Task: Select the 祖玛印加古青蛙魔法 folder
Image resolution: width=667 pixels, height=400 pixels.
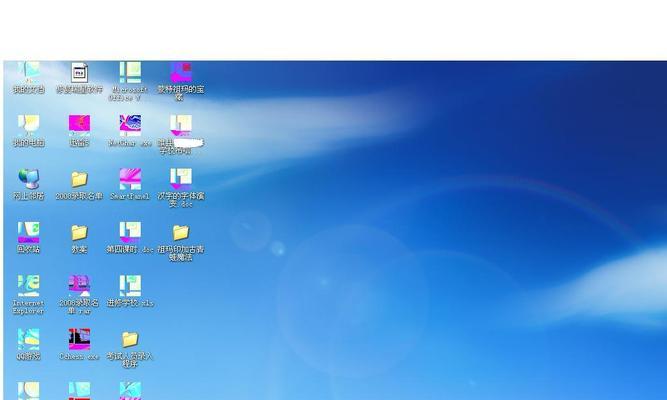Action: (181, 242)
